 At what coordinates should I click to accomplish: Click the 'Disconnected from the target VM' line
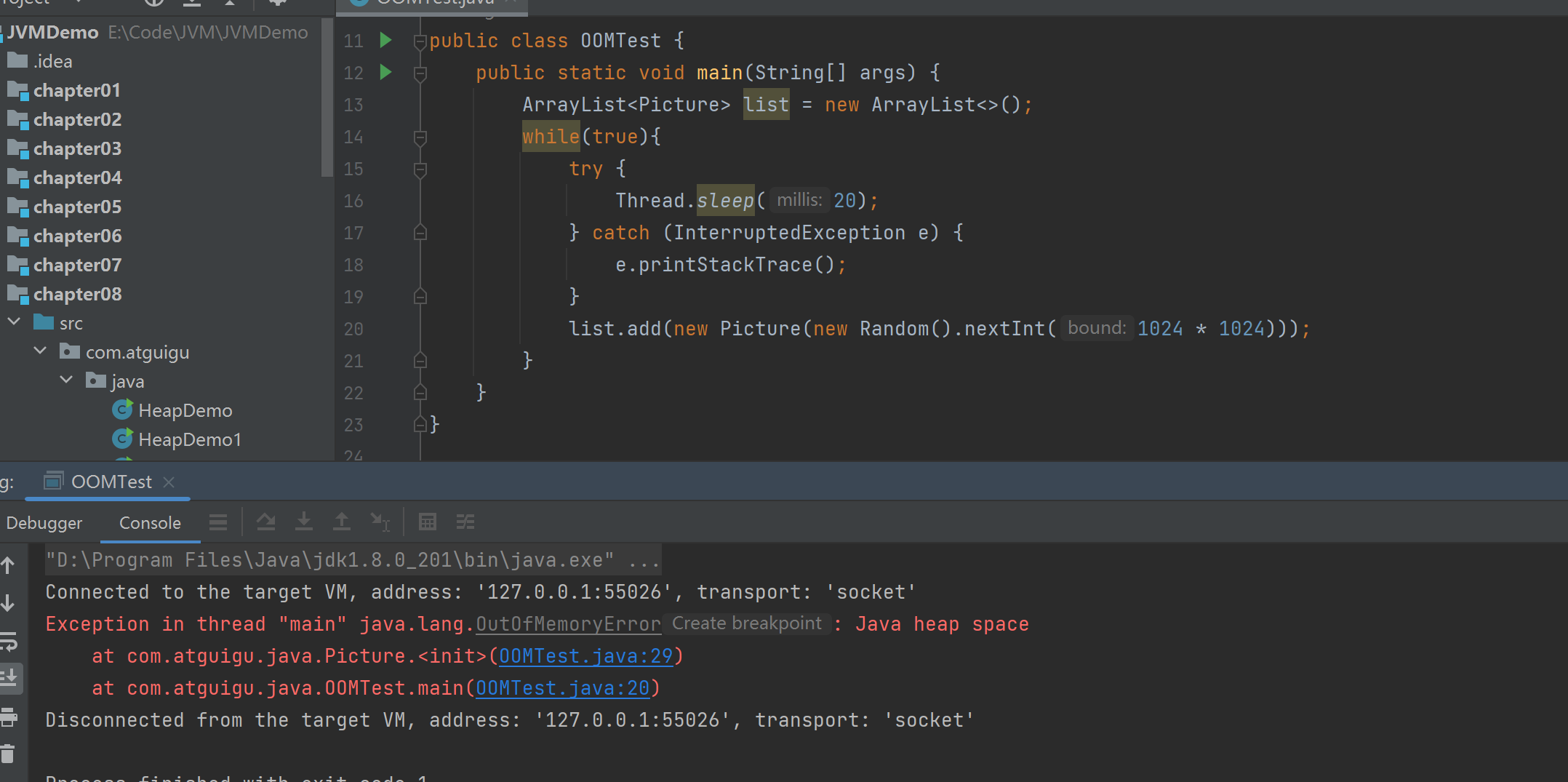pos(509,720)
